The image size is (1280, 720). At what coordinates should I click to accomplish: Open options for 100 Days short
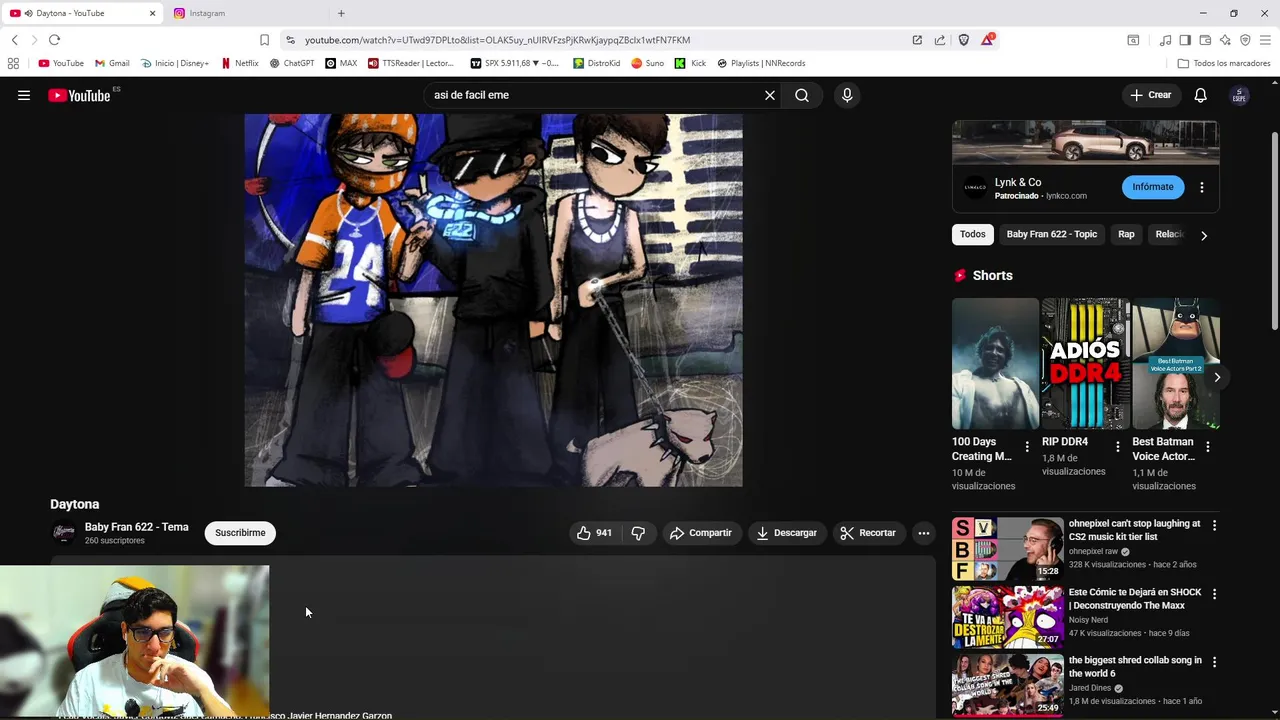1027,447
